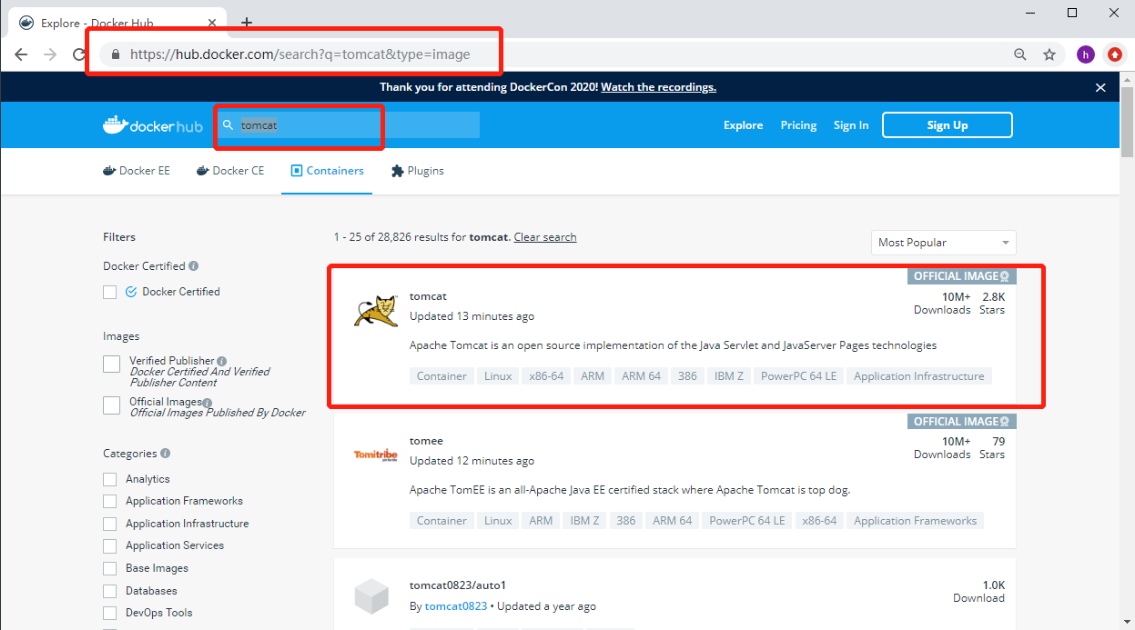Viewport: 1135px width, 630px height.
Task: Click the Categories info icon
Action: 166,453
